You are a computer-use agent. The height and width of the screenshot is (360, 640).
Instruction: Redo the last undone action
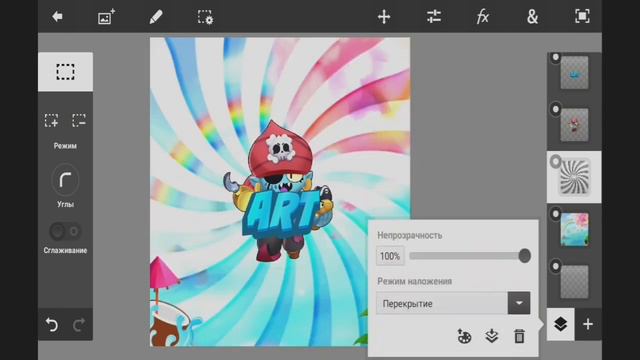79,325
